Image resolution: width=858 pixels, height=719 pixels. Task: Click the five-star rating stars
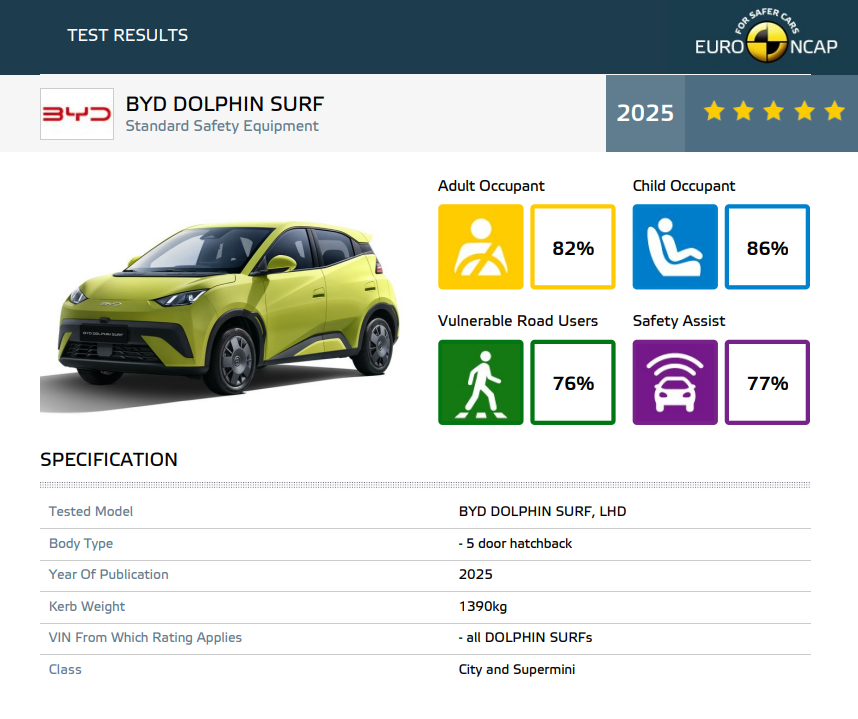(x=774, y=111)
